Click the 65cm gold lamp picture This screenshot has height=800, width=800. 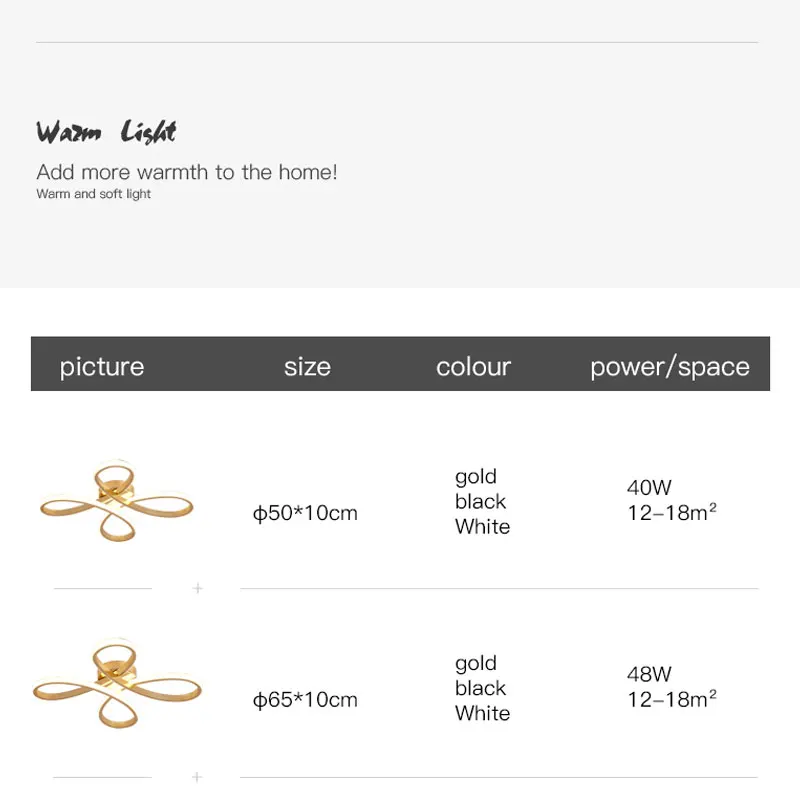117,687
